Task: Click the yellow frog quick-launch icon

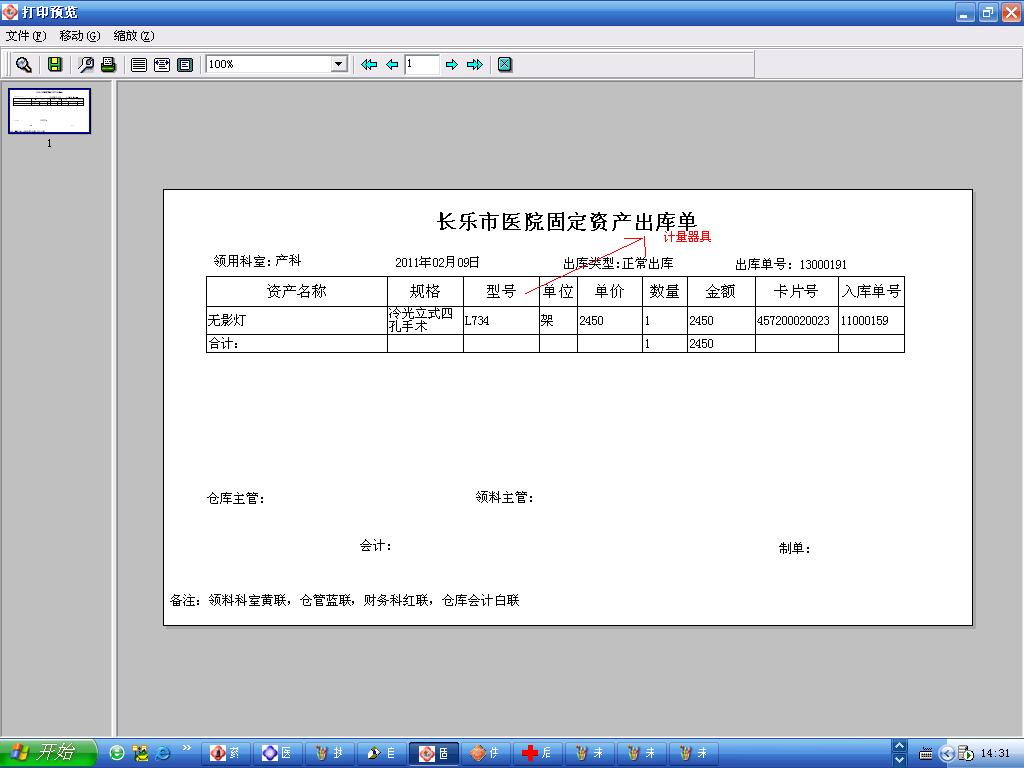Action: coord(140,753)
